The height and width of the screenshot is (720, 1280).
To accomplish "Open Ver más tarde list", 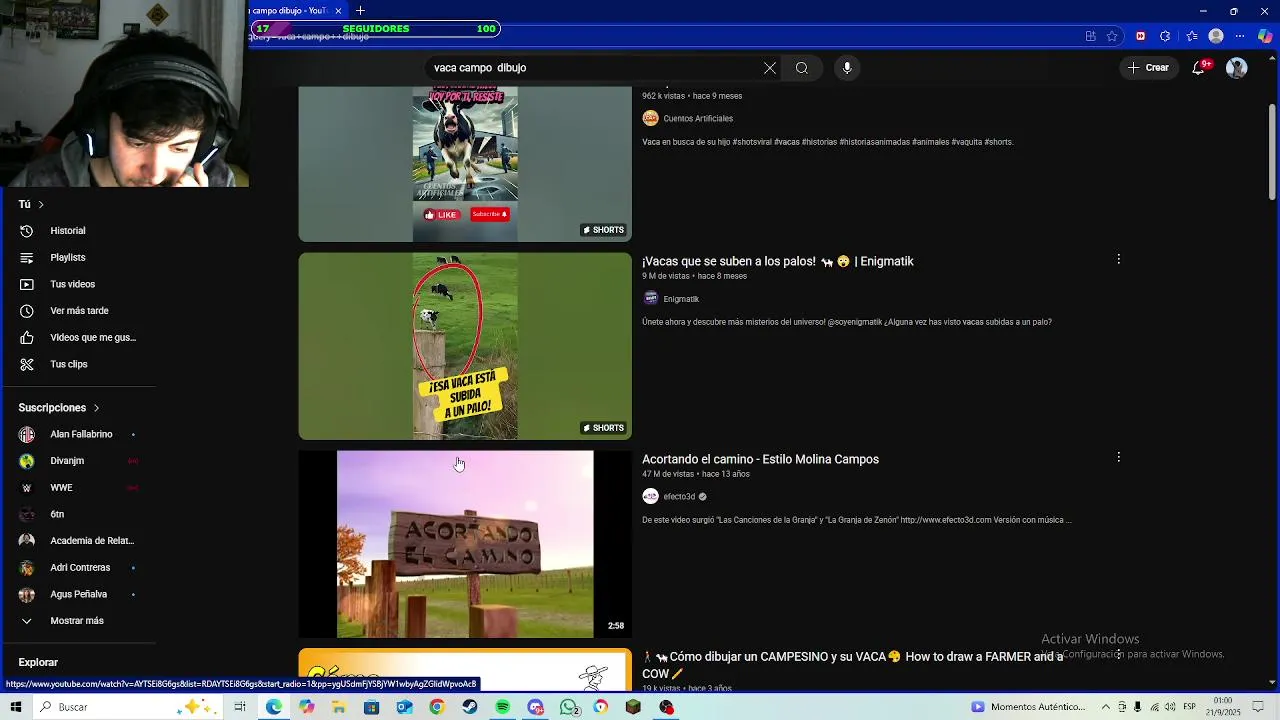I will (78, 311).
